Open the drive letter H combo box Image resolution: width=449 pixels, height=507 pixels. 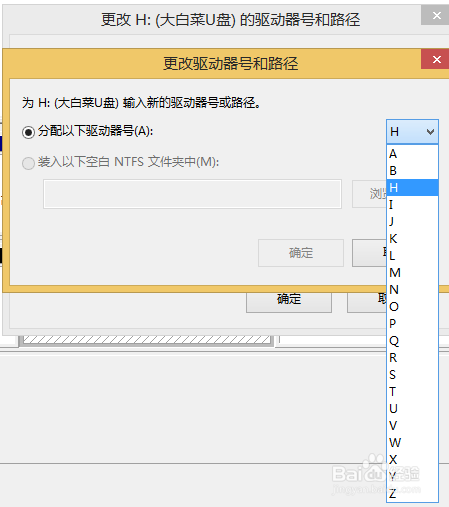[x=412, y=132]
